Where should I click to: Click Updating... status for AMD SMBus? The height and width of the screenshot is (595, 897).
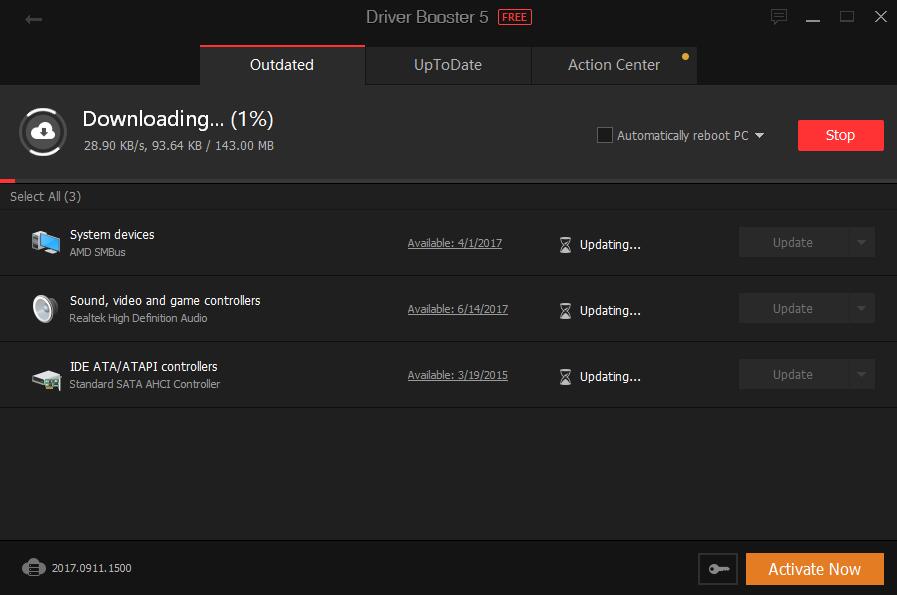point(610,245)
